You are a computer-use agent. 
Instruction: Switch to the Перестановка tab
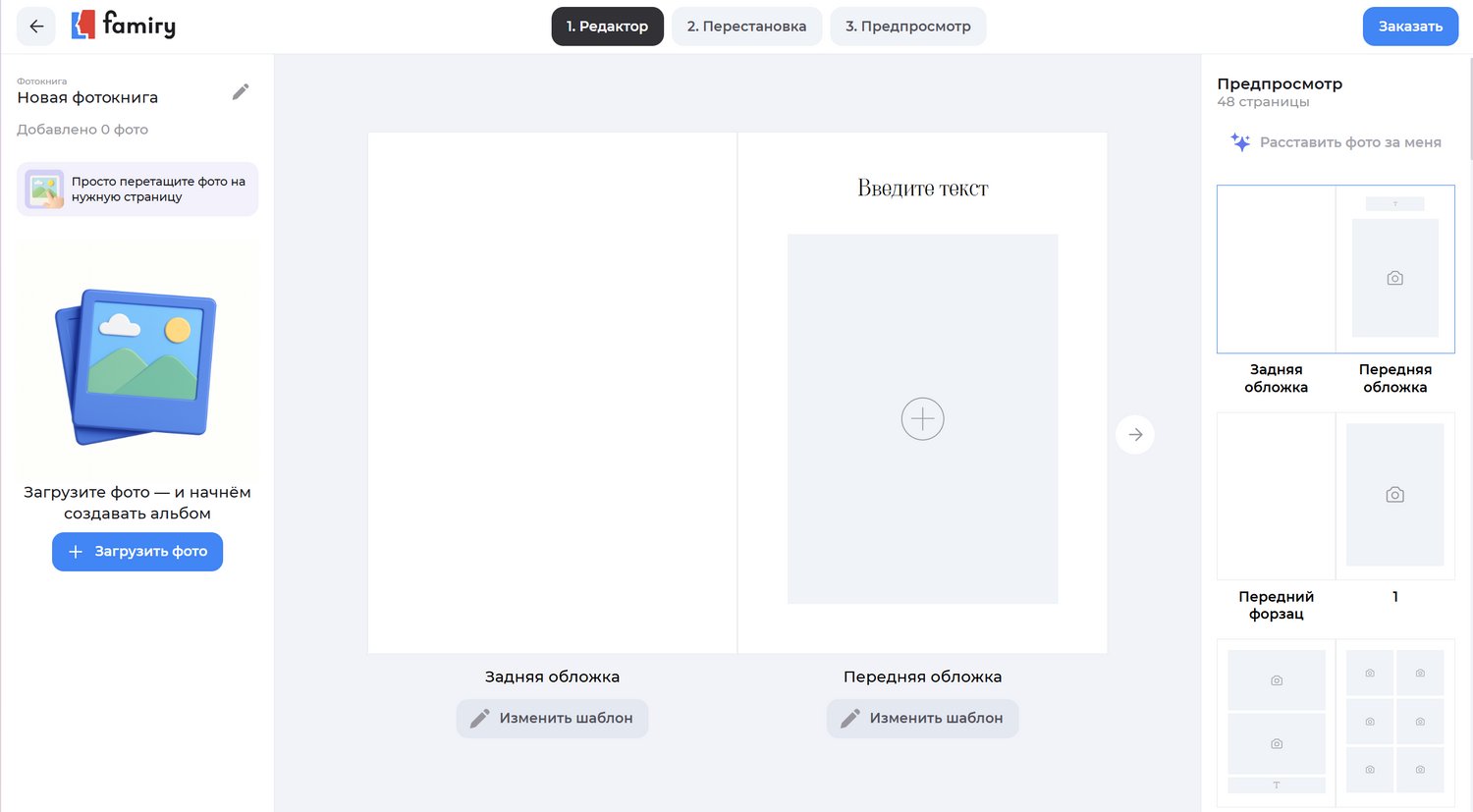(746, 27)
